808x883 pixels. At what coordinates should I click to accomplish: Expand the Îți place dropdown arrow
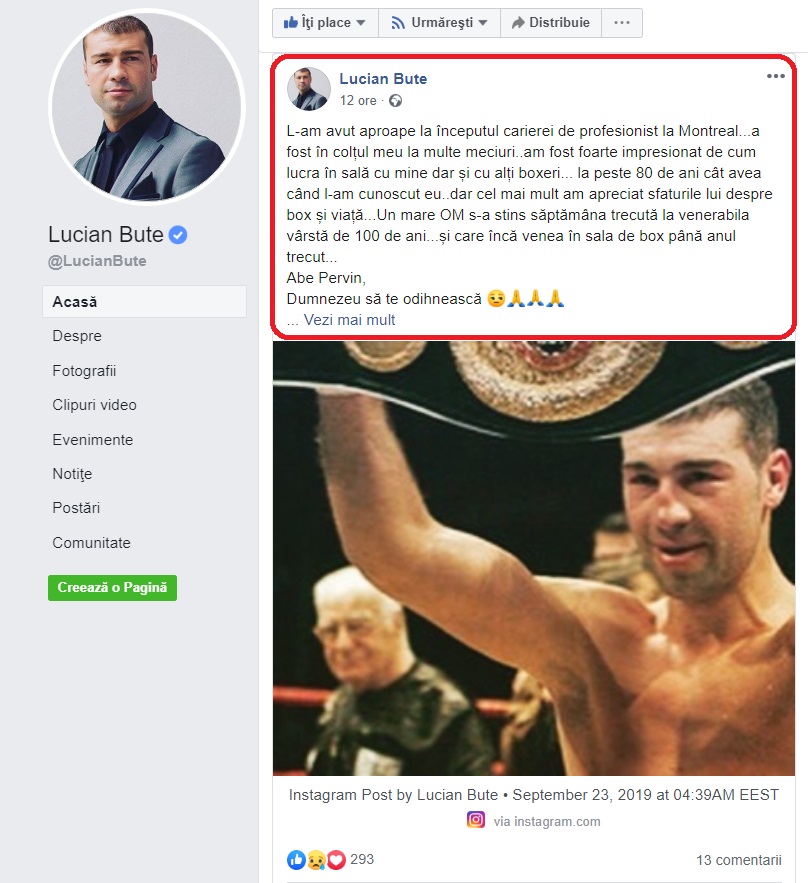point(361,23)
